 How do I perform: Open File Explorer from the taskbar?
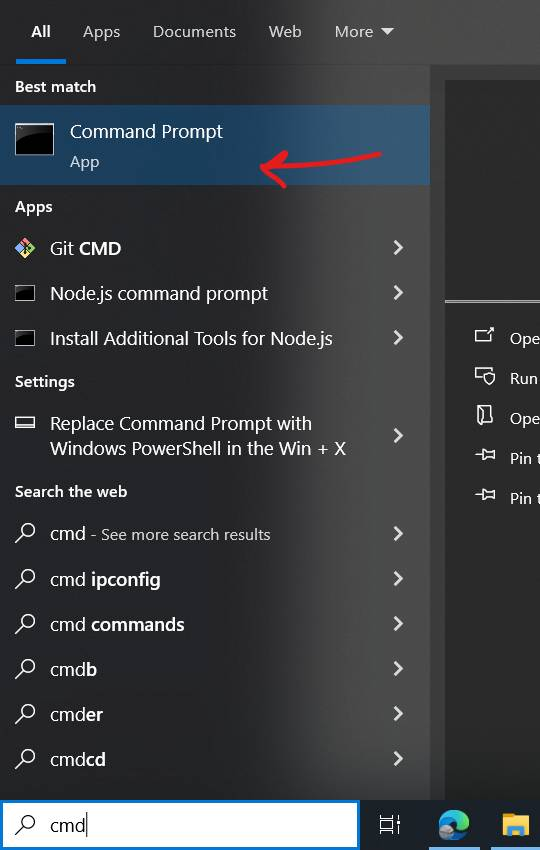pyautogui.click(x=516, y=825)
